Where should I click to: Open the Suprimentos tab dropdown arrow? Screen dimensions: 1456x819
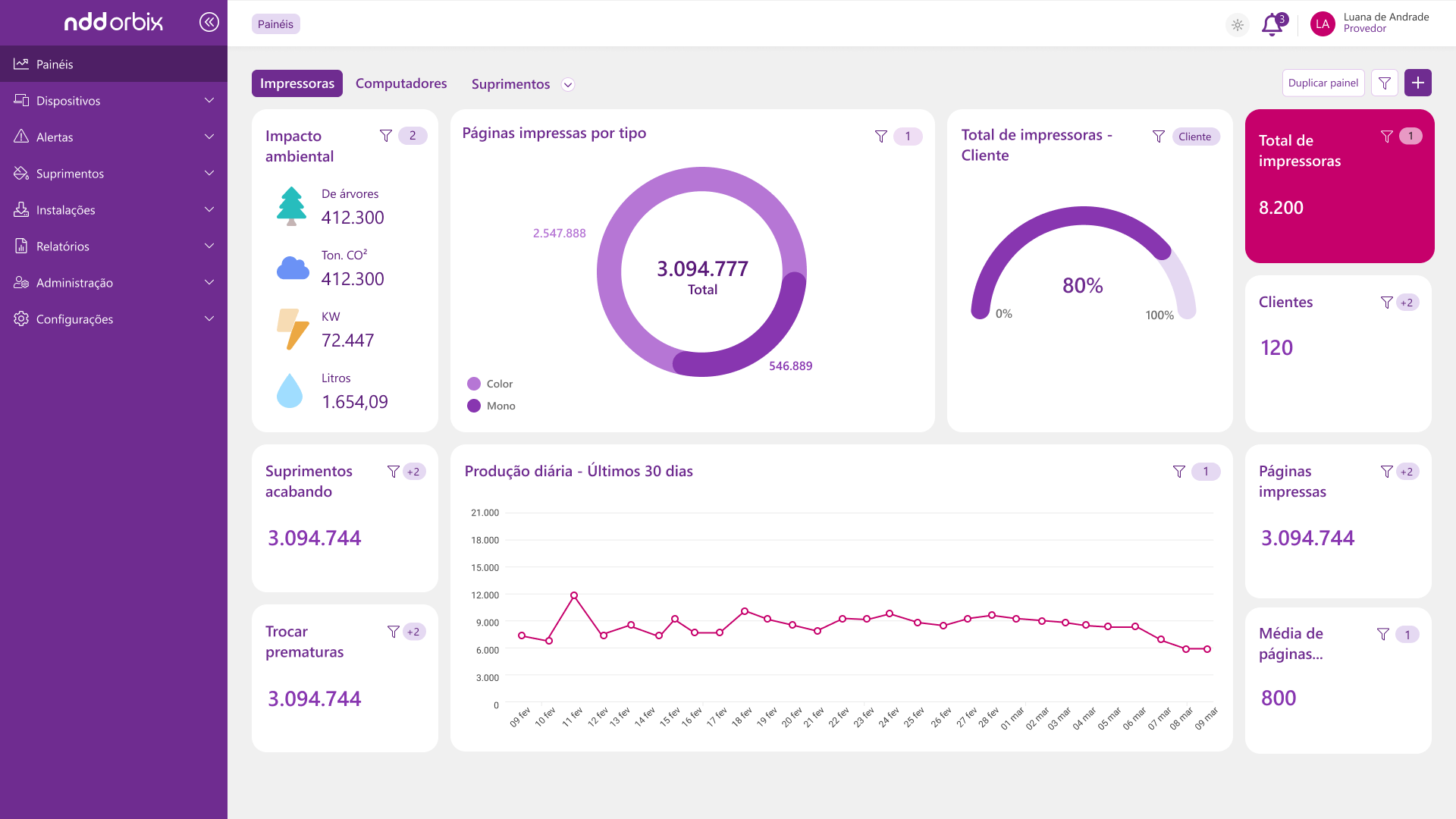pyautogui.click(x=567, y=84)
